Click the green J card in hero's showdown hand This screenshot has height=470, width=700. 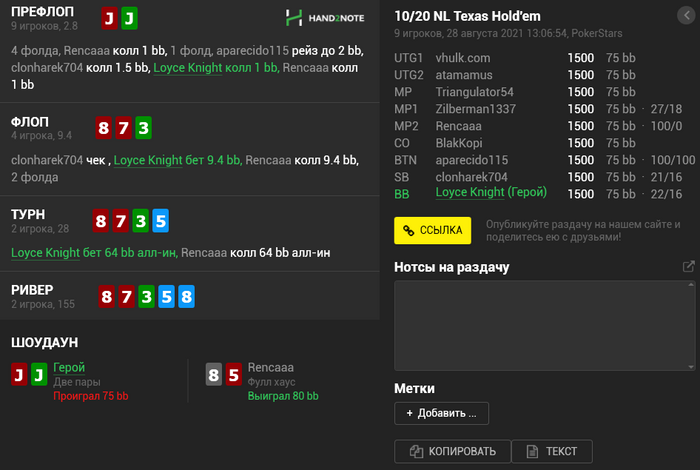(x=39, y=374)
